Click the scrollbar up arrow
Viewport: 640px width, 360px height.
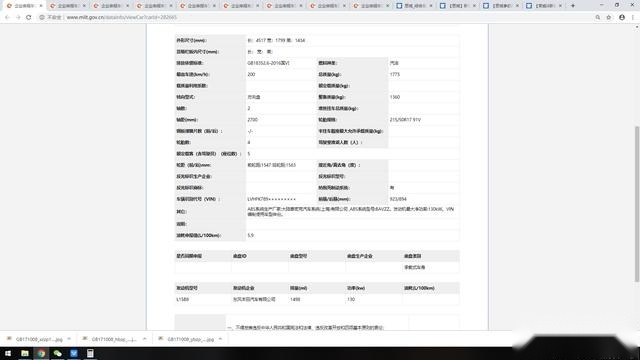tap(637, 27)
